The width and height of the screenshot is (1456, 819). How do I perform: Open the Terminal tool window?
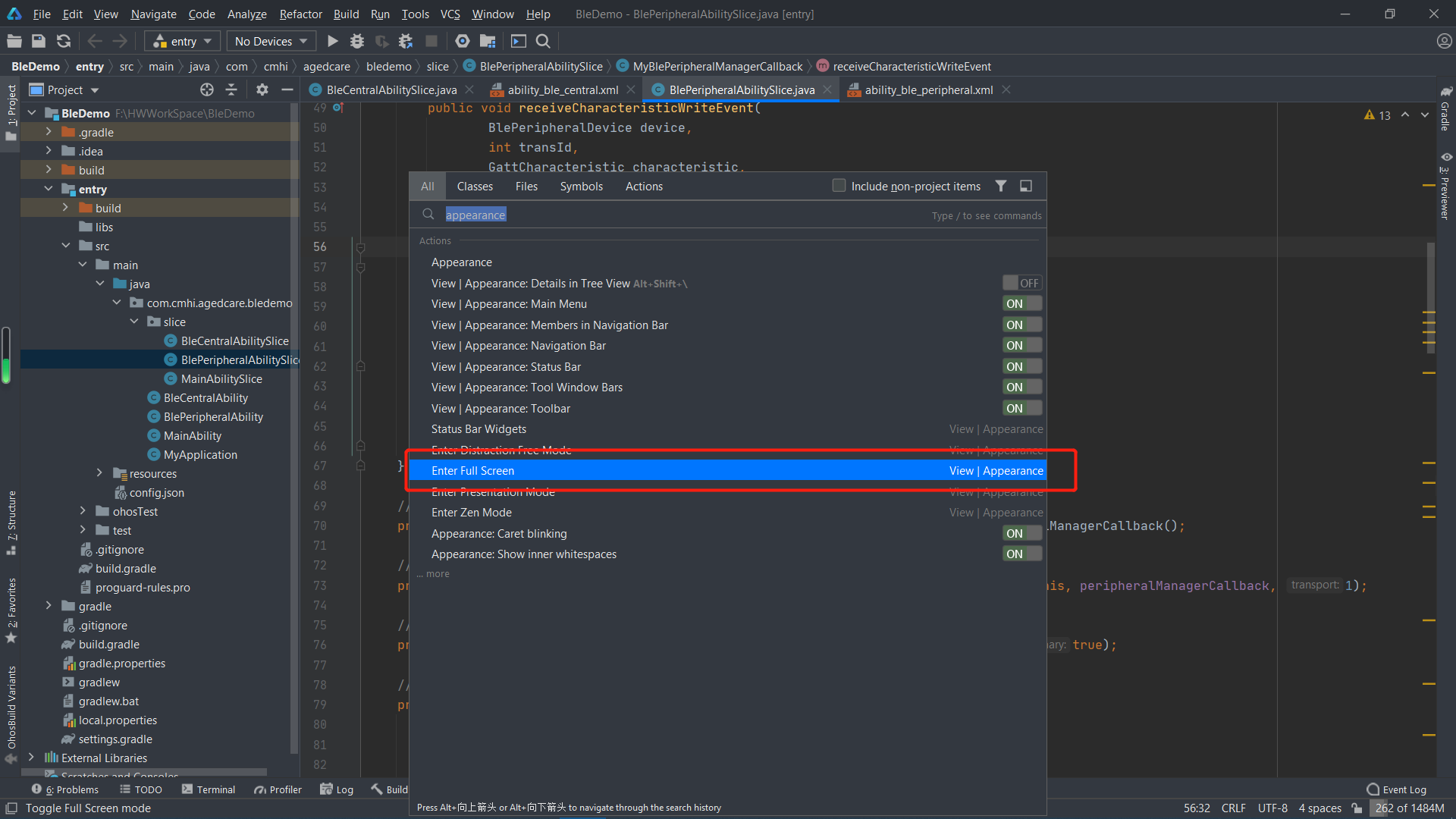tap(209, 789)
